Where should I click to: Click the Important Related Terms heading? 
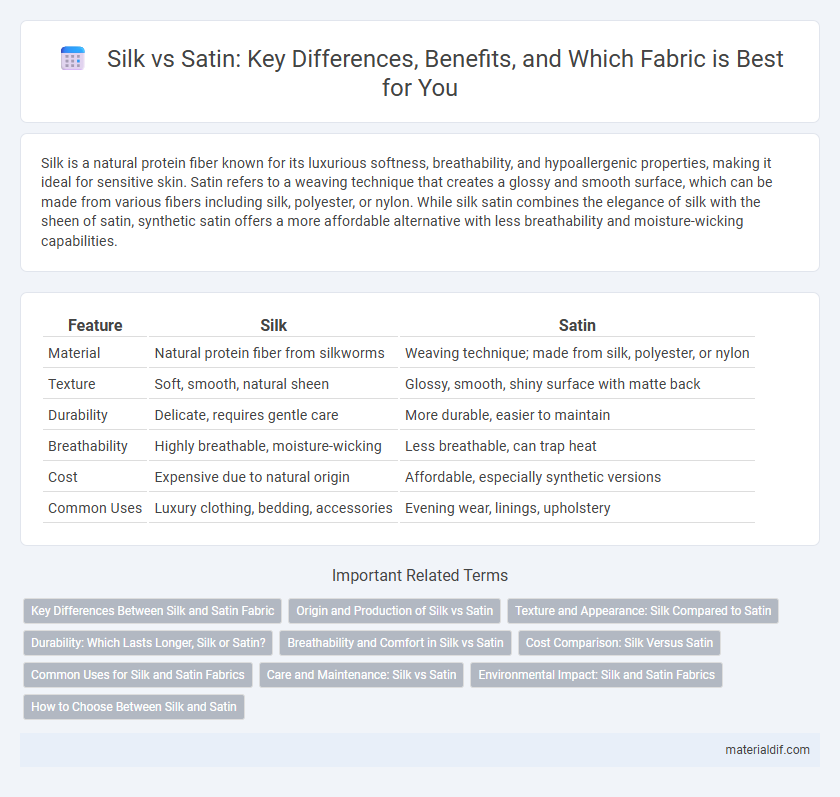click(420, 575)
